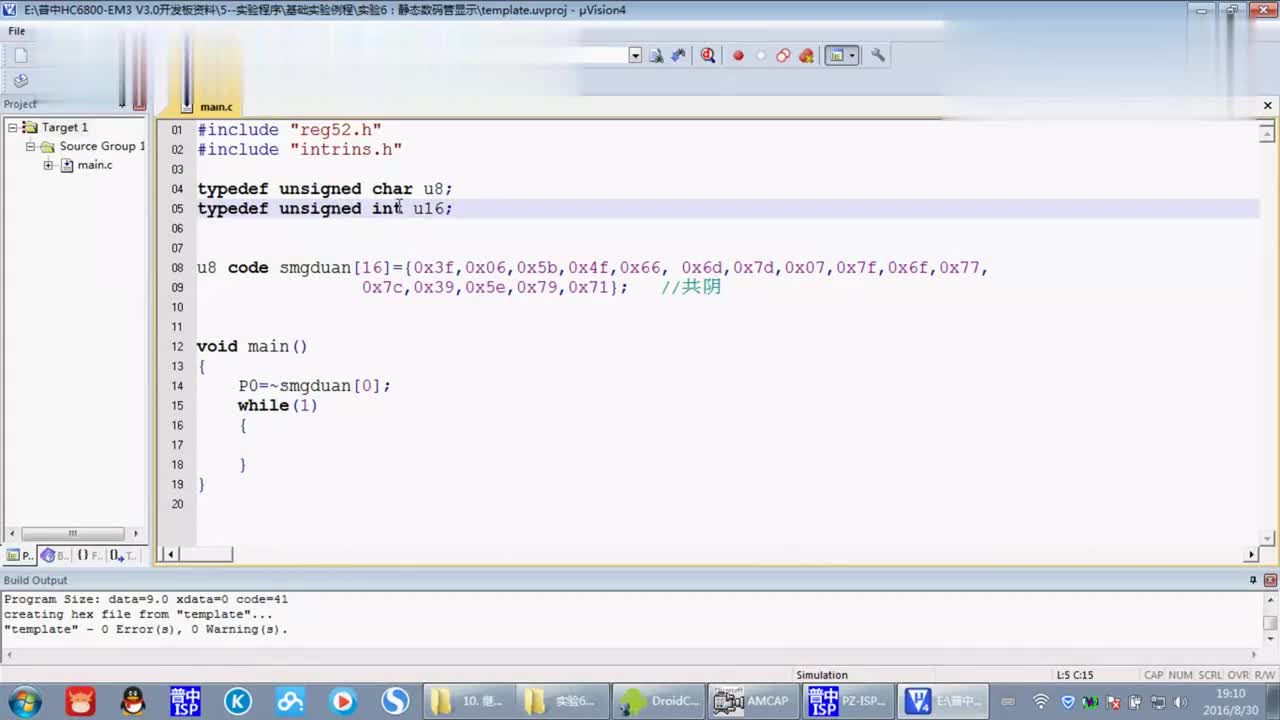Screen dimensions: 1280x720
Task: Click the Simulation status bar entry
Action: point(821,675)
